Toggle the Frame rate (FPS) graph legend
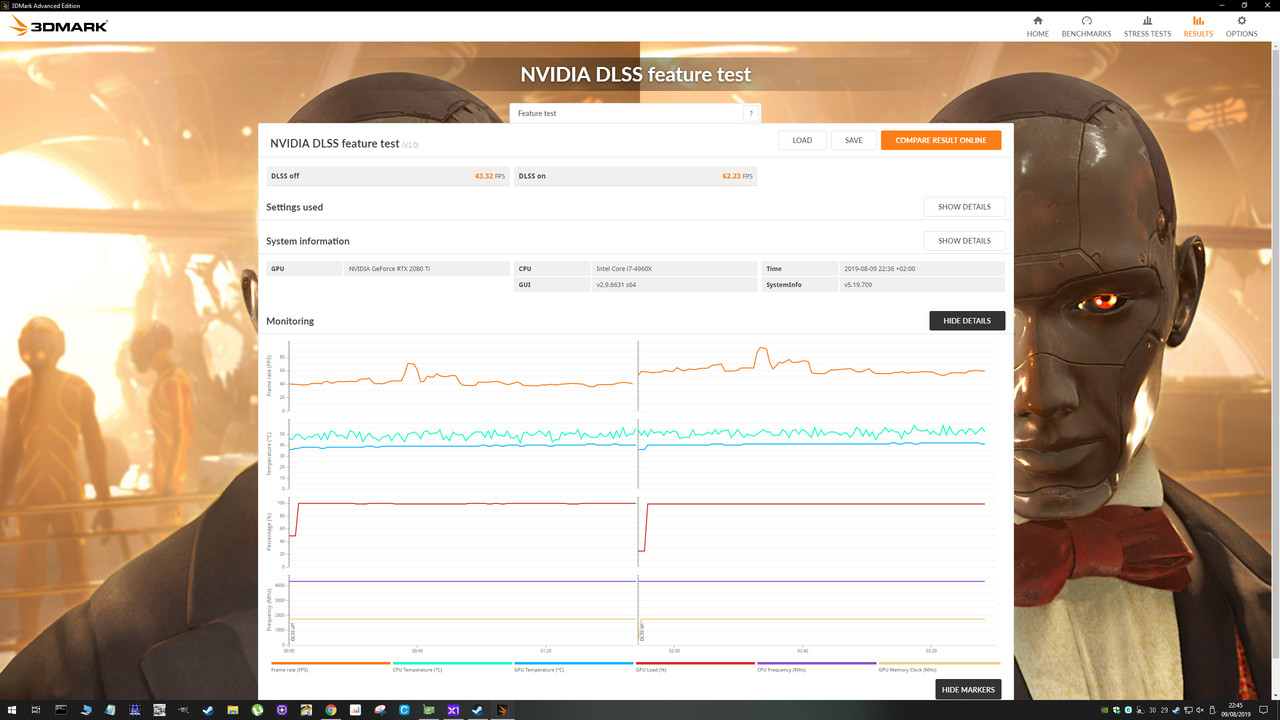Viewport: 1280px width, 720px height. tap(330, 666)
